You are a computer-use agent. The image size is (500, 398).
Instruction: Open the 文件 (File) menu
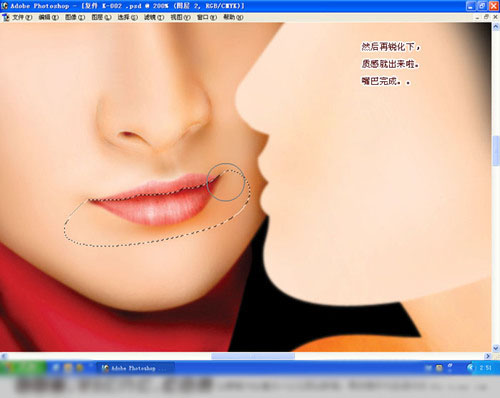click(x=22, y=17)
